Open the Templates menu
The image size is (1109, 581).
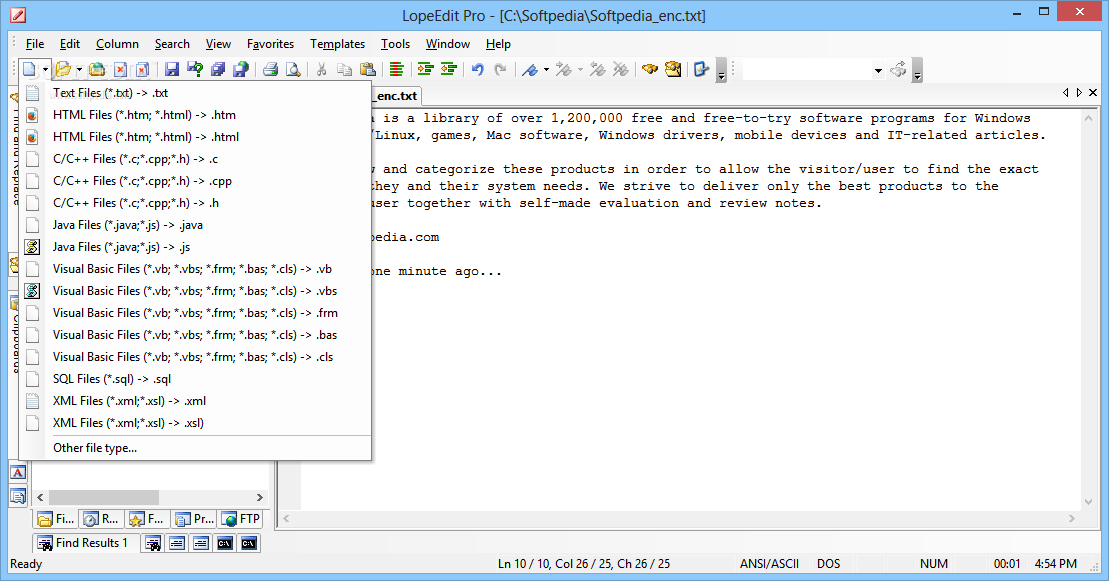click(x=337, y=44)
